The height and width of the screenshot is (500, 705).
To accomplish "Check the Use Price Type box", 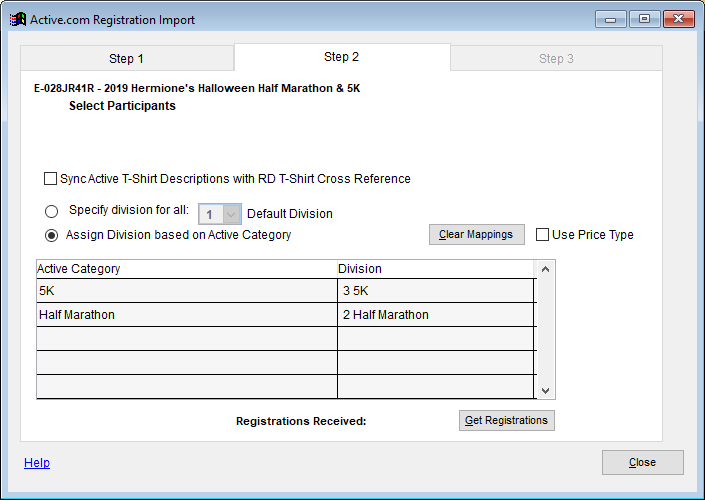I will [x=542, y=235].
